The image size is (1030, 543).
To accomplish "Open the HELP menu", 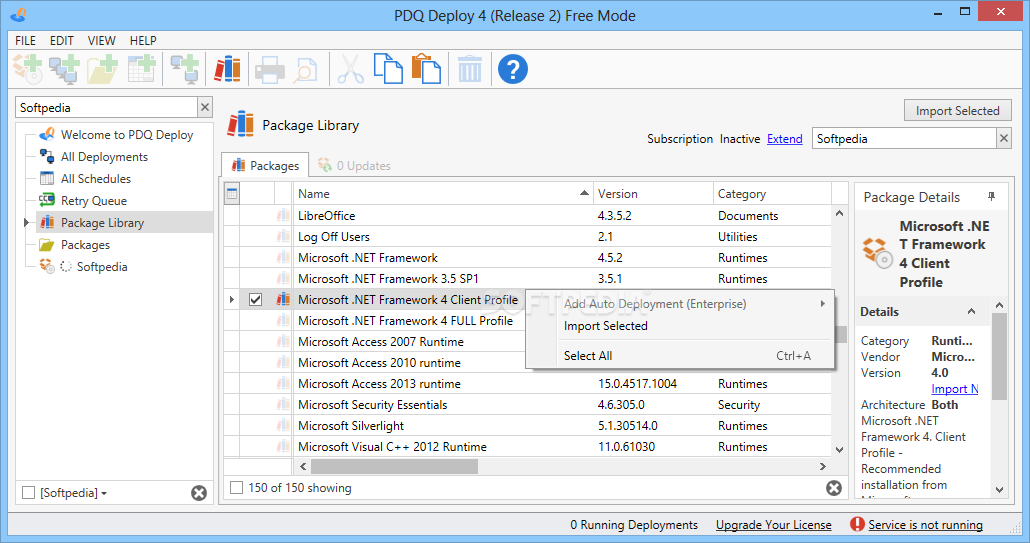I will pos(143,41).
